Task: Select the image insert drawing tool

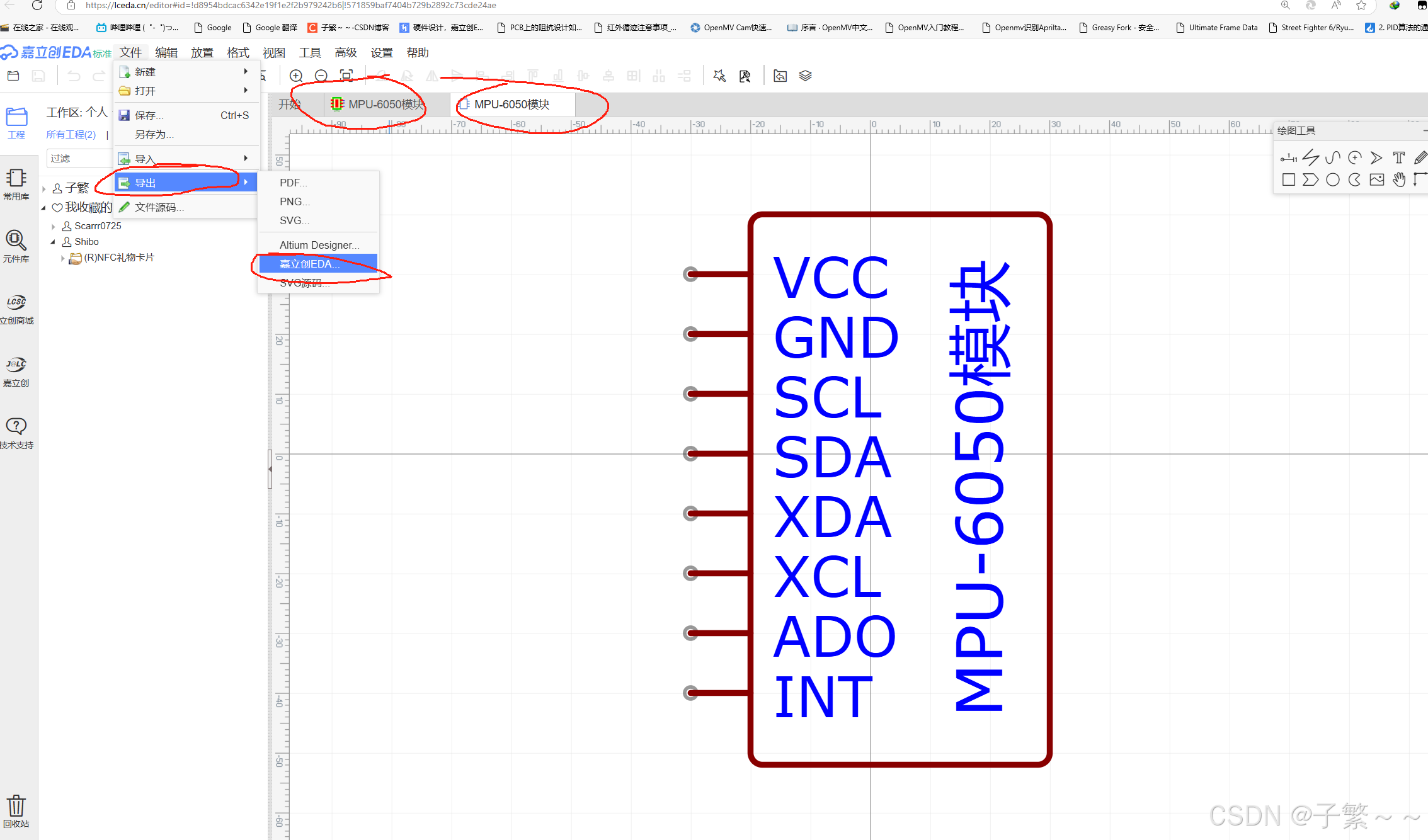Action: (x=1376, y=180)
